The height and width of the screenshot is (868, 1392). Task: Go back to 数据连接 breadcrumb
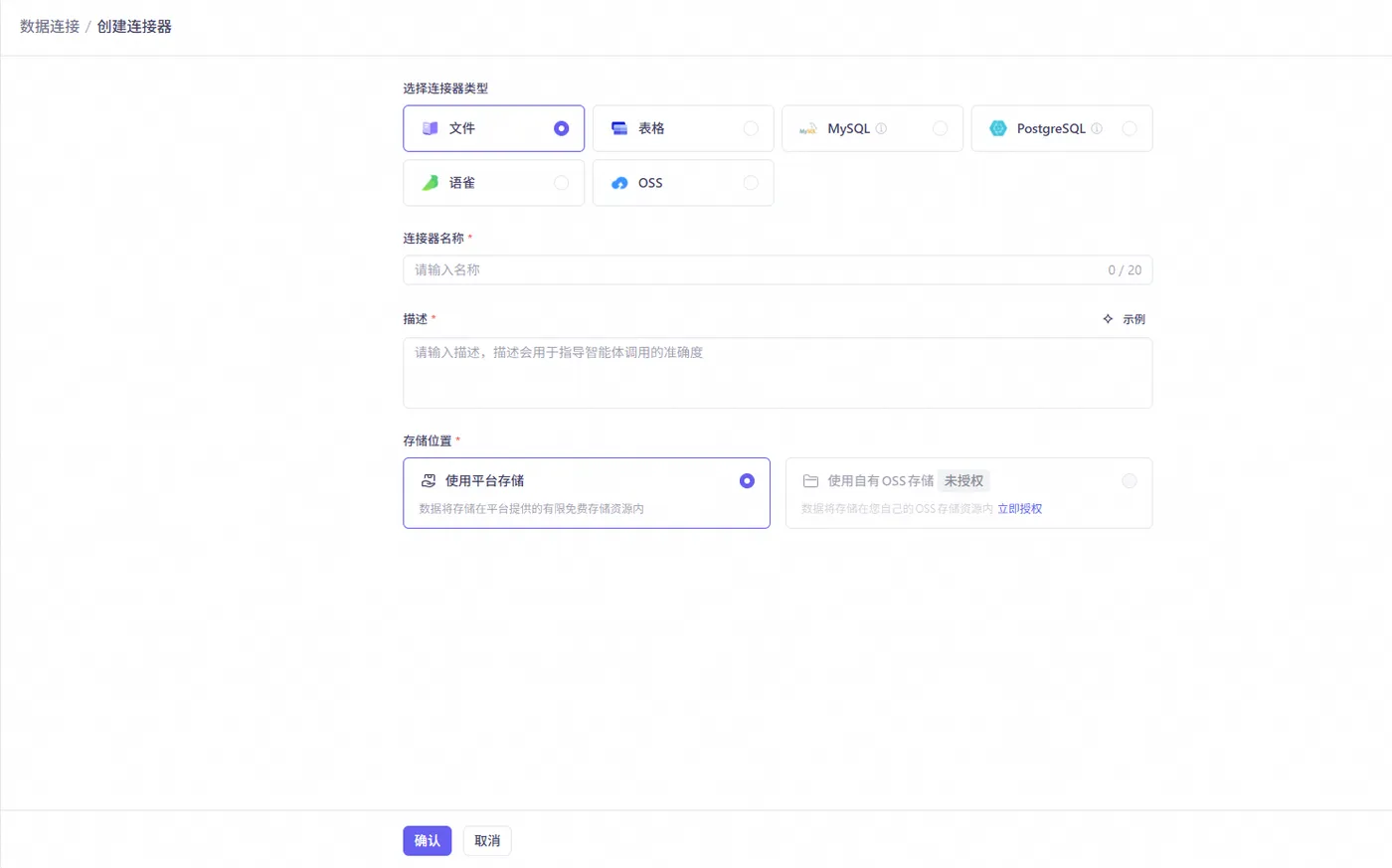(x=50, y=27)
